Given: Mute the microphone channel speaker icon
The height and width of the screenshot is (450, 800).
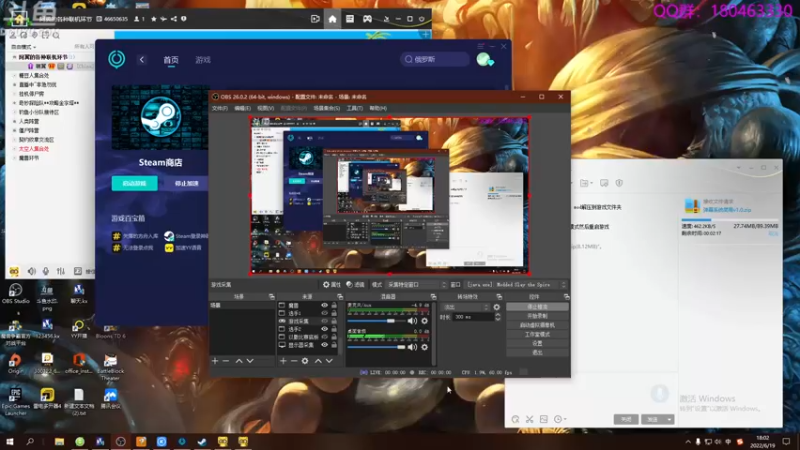Looking at the screenshot, I should pyautogui.click(x=412, y=321).
